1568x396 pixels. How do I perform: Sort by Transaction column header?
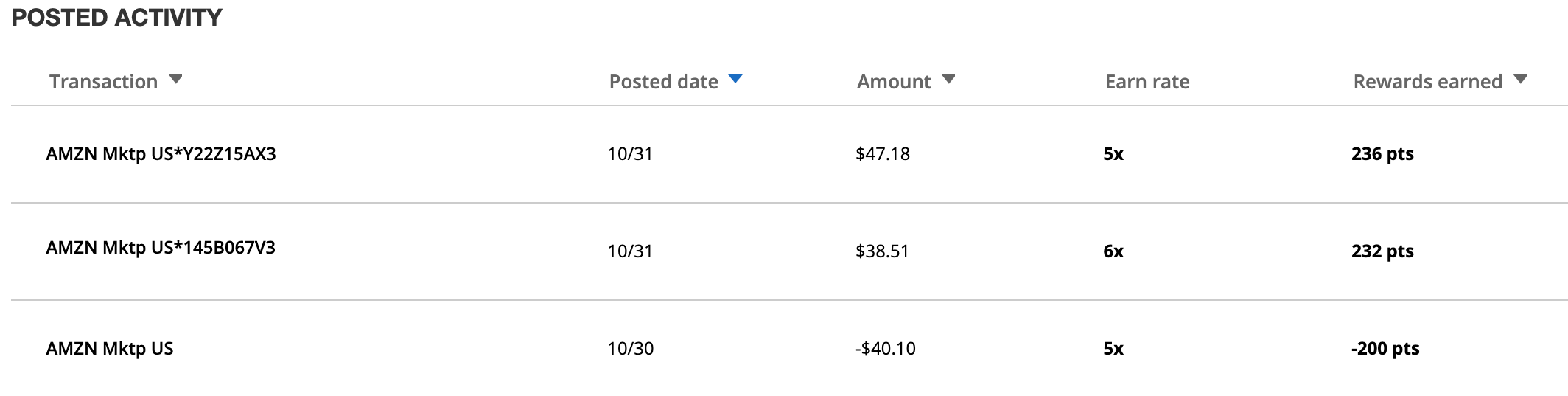pos(104,82)
